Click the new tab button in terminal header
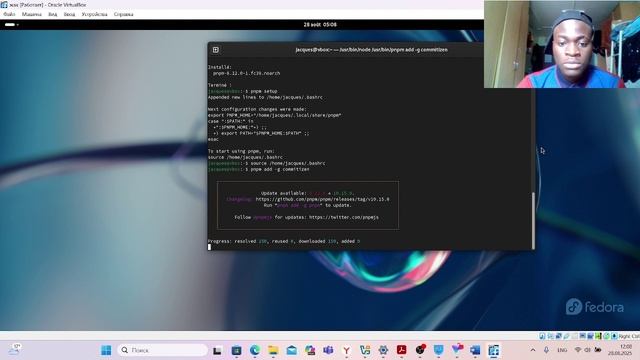This screenshot has height=360, width=640. [216, 50]
